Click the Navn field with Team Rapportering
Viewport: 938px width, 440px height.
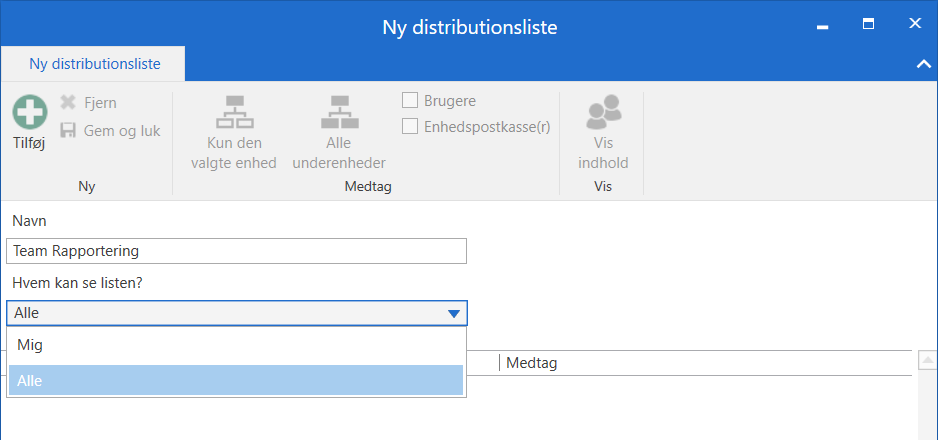[x=236, y=251]
